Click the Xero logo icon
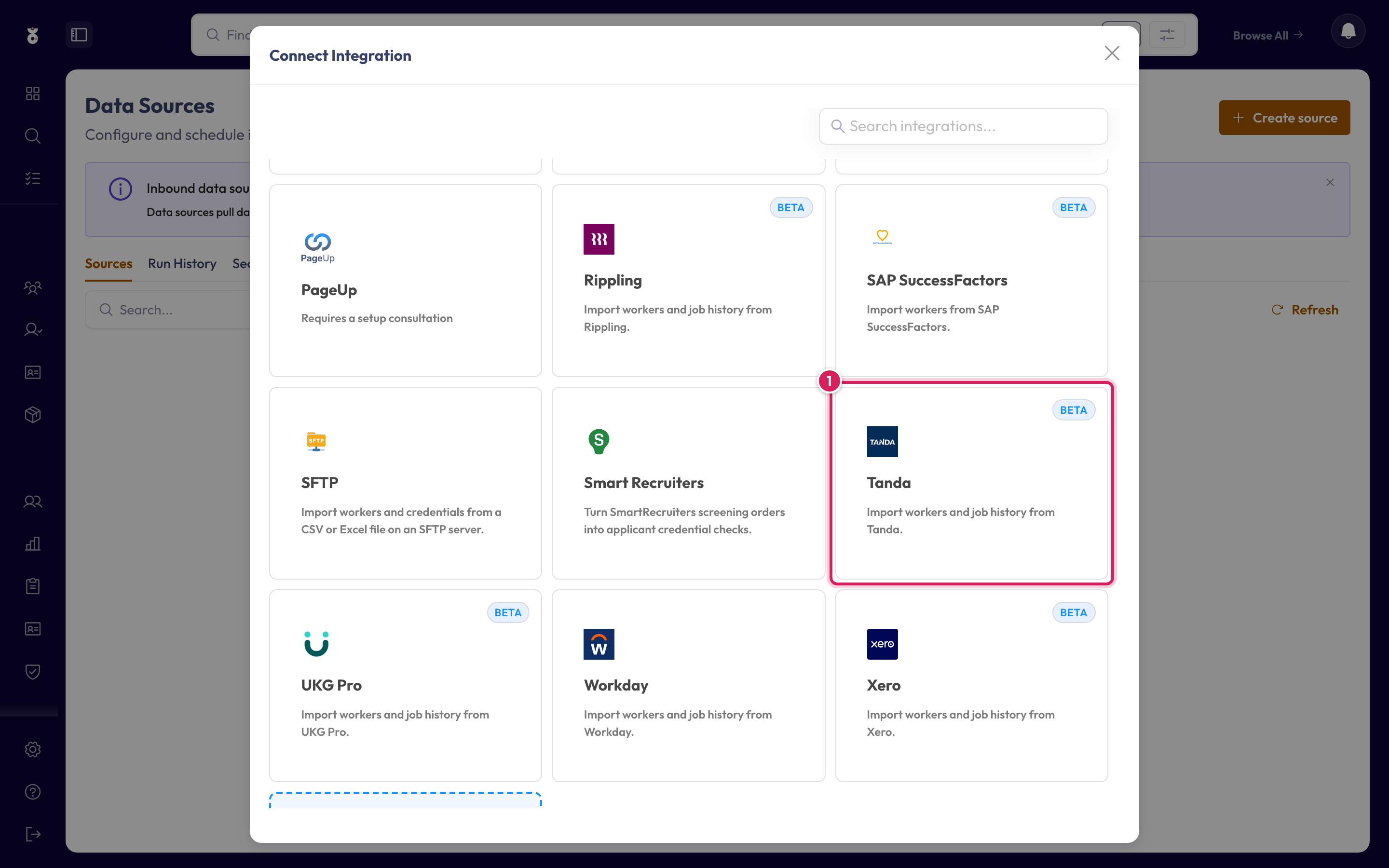The image size is (1389, 868). coord(882,644)
